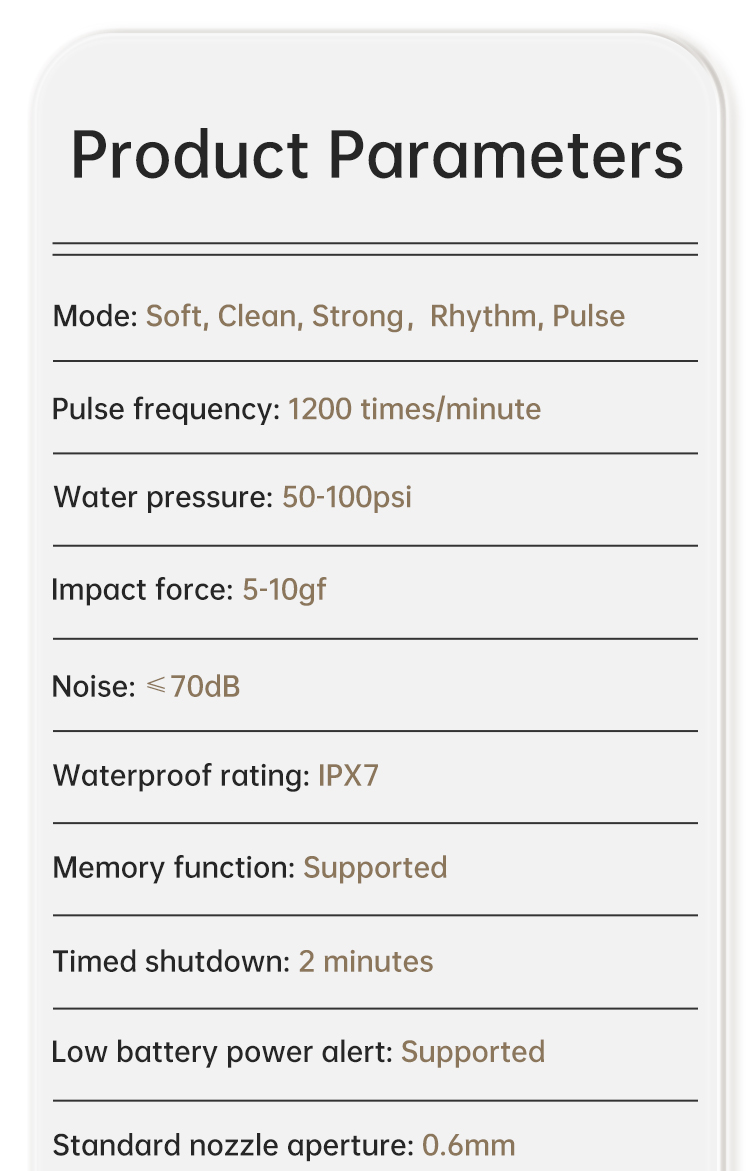Click the Memory function label
750x1171 pixels.
[x=174, y=867]
